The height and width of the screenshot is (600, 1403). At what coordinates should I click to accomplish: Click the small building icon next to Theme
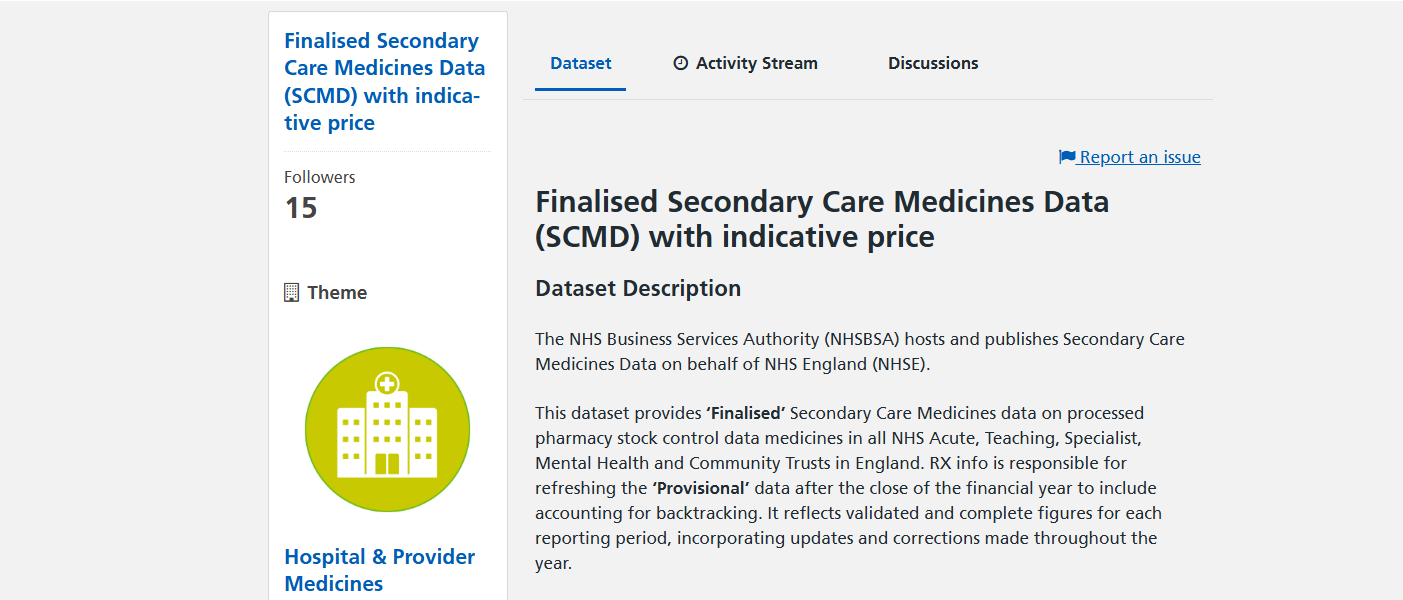tap(292, 292)
